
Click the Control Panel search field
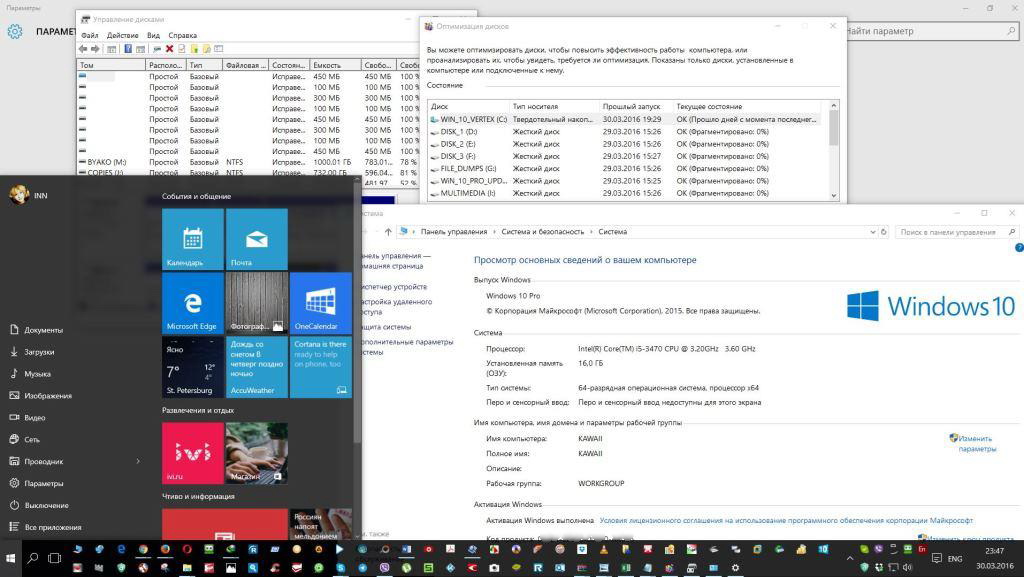tap(947, 232)
